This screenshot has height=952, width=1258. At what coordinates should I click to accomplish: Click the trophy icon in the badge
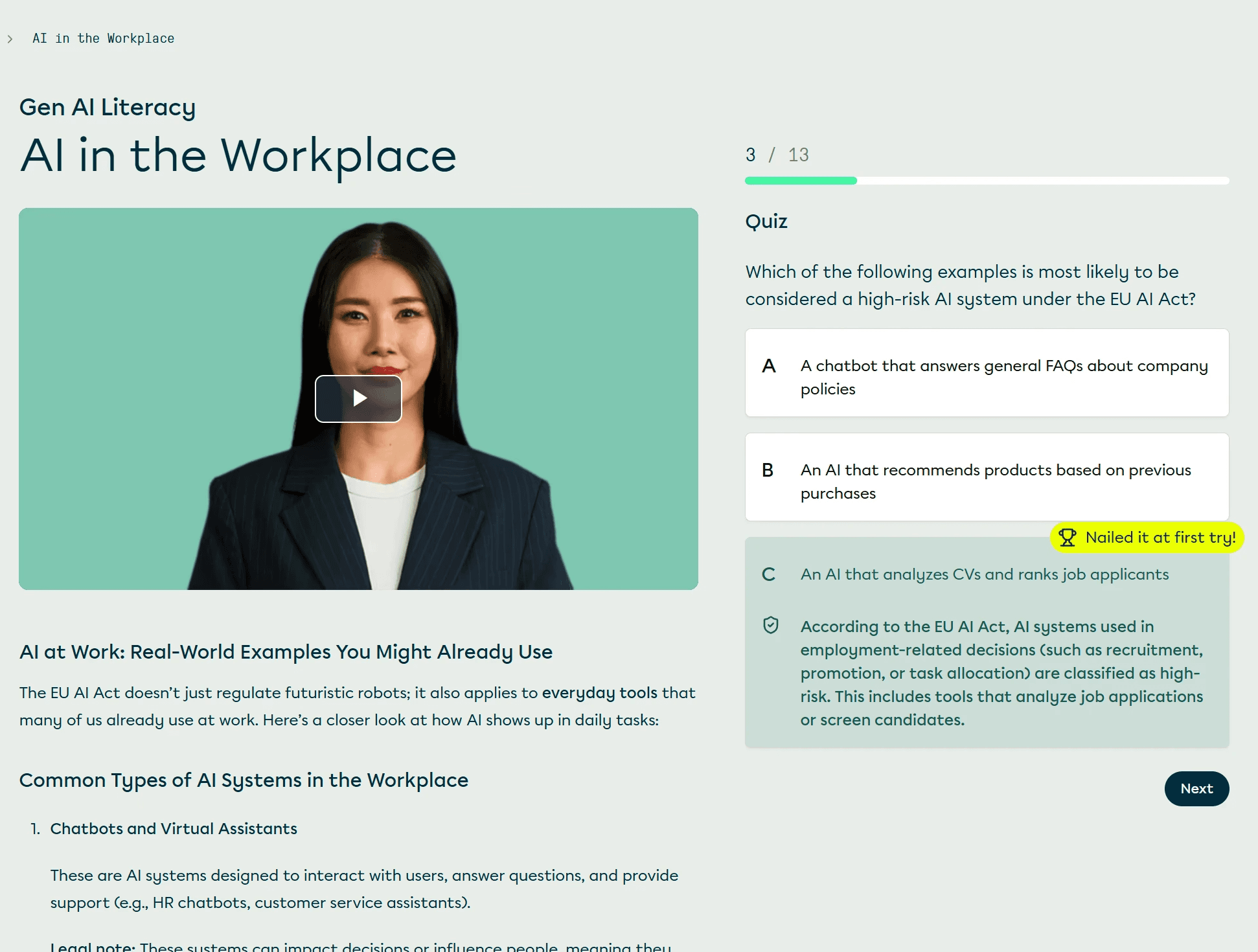1067,538
